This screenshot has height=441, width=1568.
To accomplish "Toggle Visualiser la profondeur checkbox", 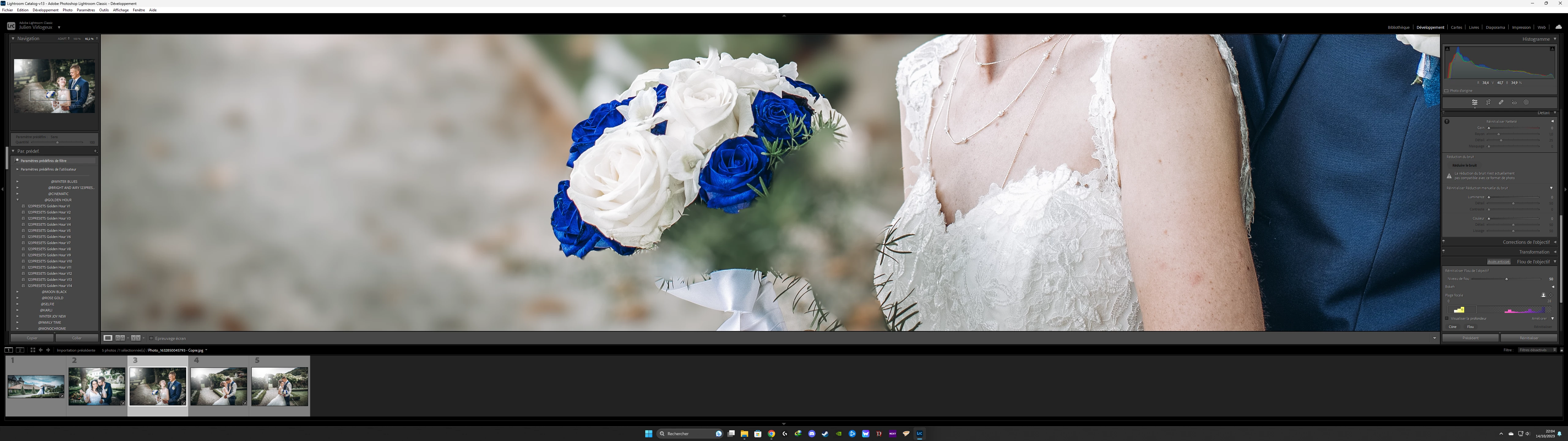I will point(1447,318).
